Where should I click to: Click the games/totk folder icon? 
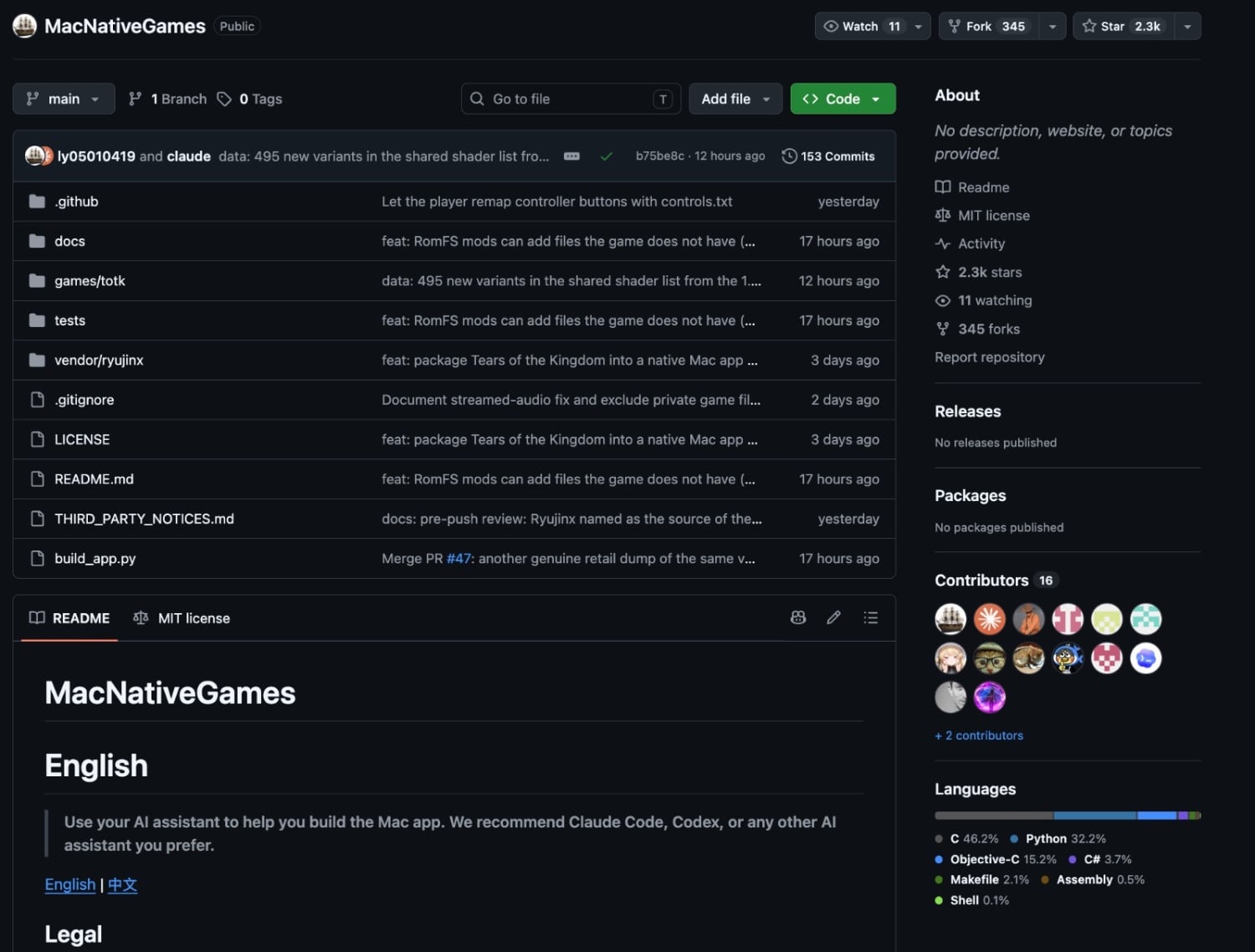point(37,281)
